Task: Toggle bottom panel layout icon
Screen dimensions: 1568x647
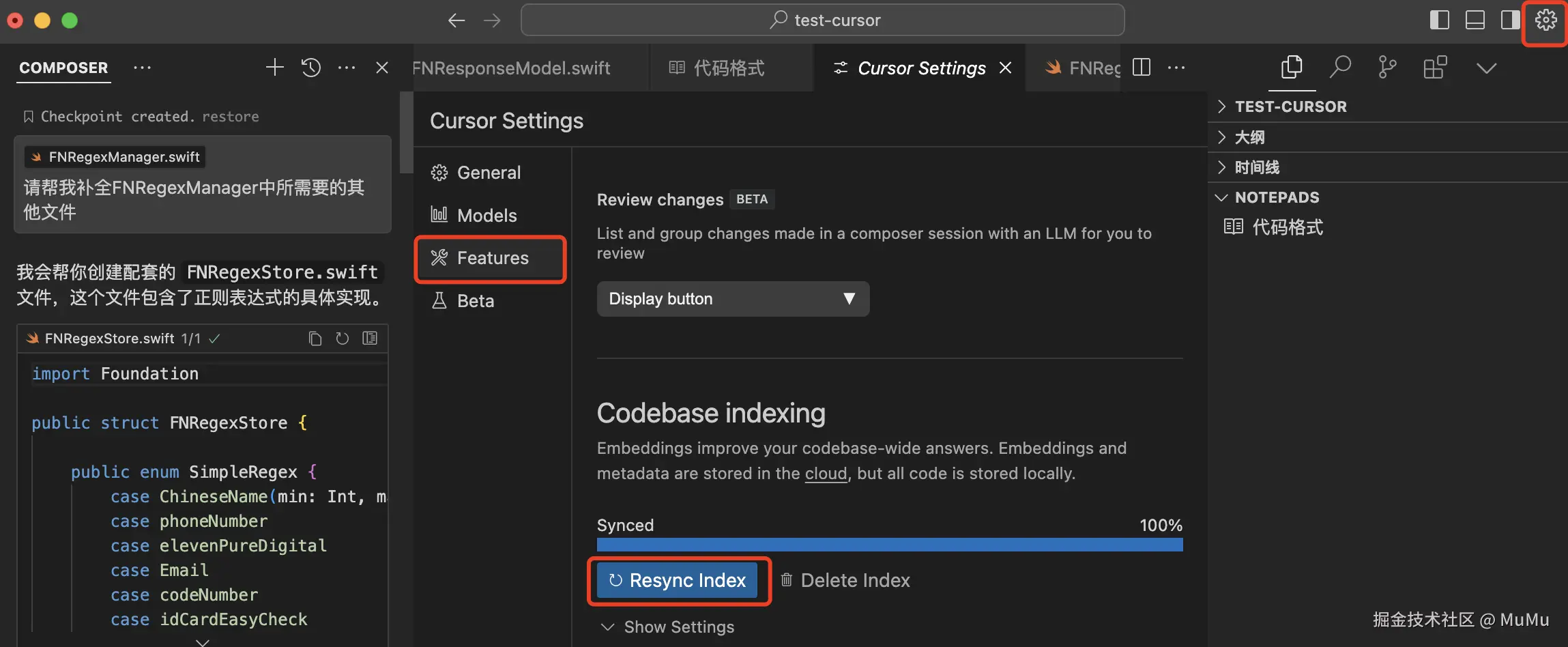Action: [x=1475, y=20]
